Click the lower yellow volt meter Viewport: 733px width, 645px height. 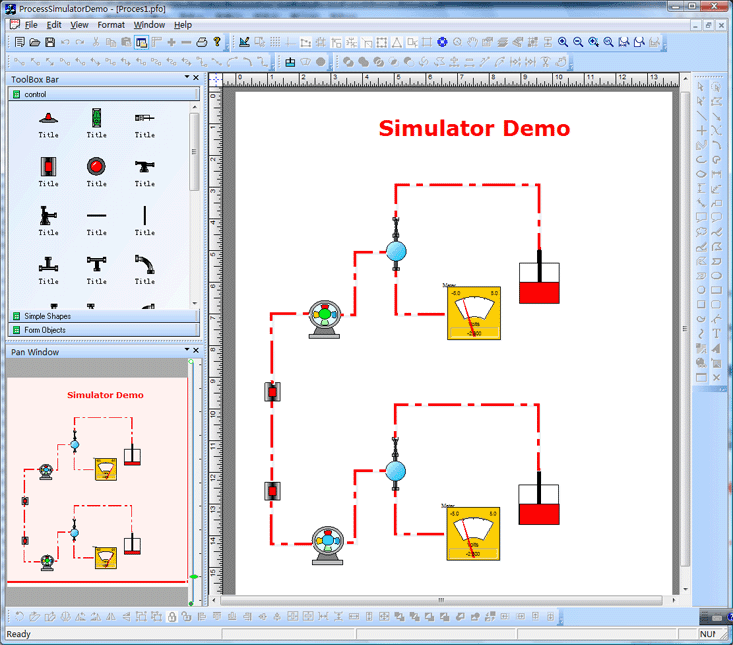coord(473,533)
